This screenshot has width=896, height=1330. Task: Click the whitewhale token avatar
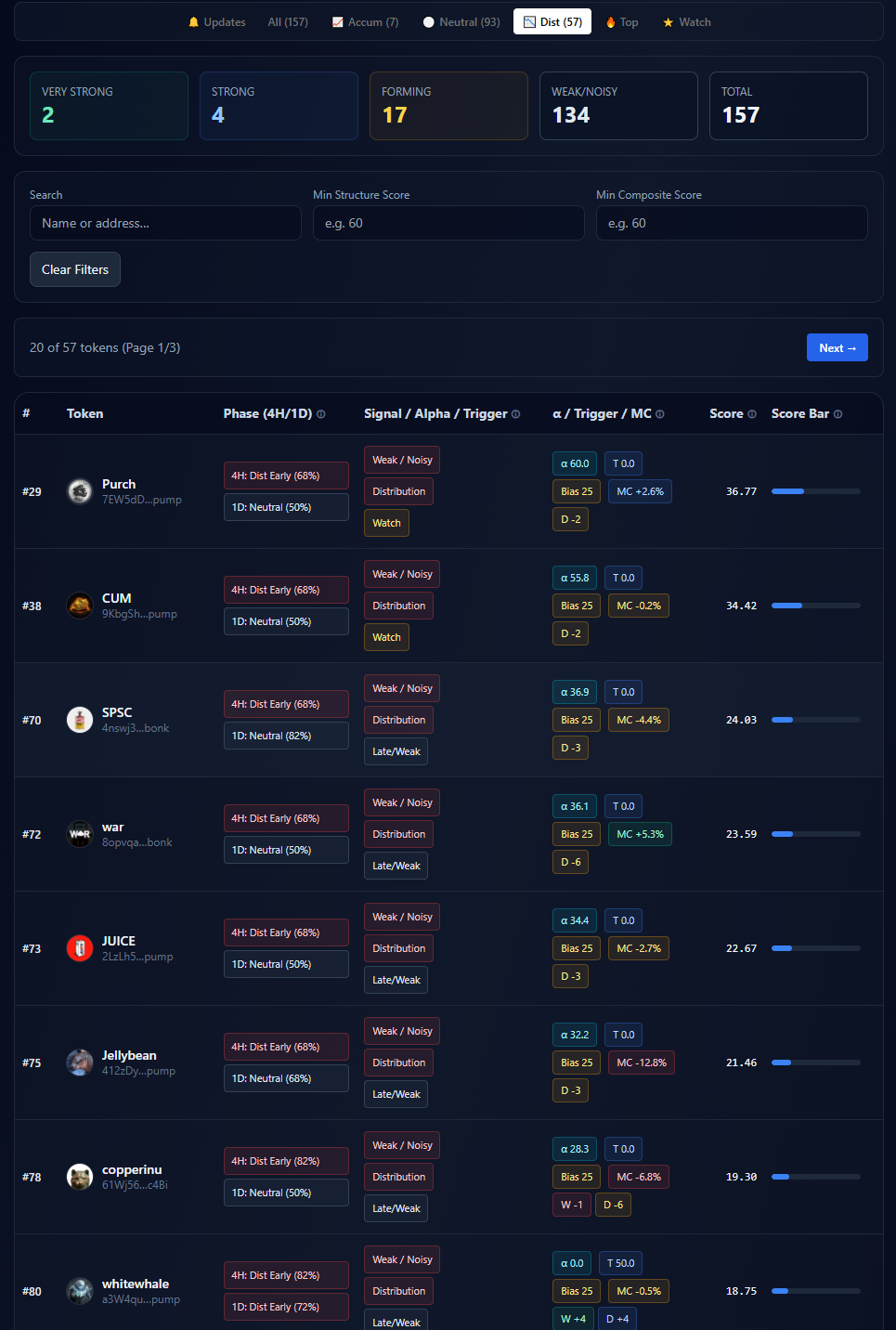click(80, 1291)
